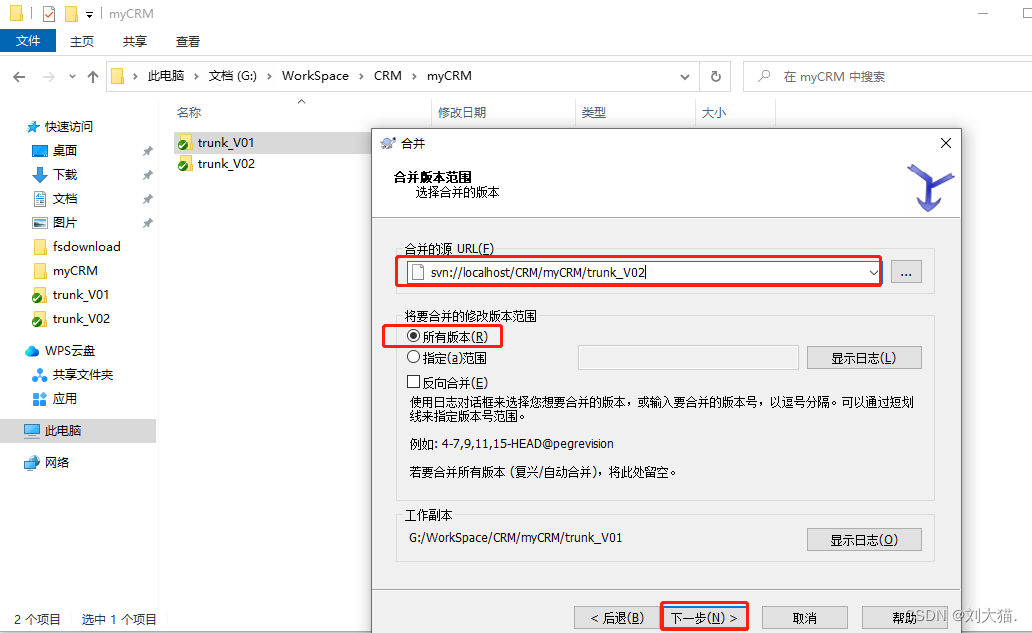This screenshot has width=1032, height=633.
Task: Click the search box for myCRM
Action: pyautogui.click(x=887, y=76)
